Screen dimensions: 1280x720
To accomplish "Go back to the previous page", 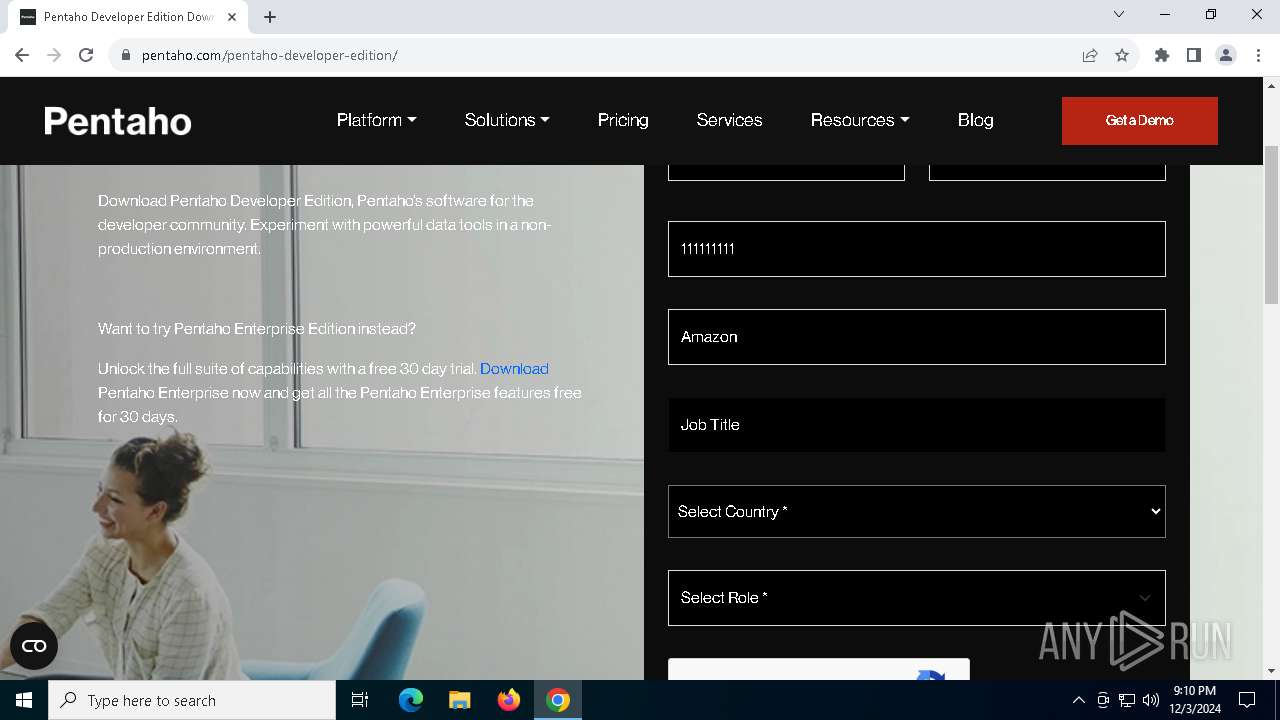I will (x=22, y=55).
